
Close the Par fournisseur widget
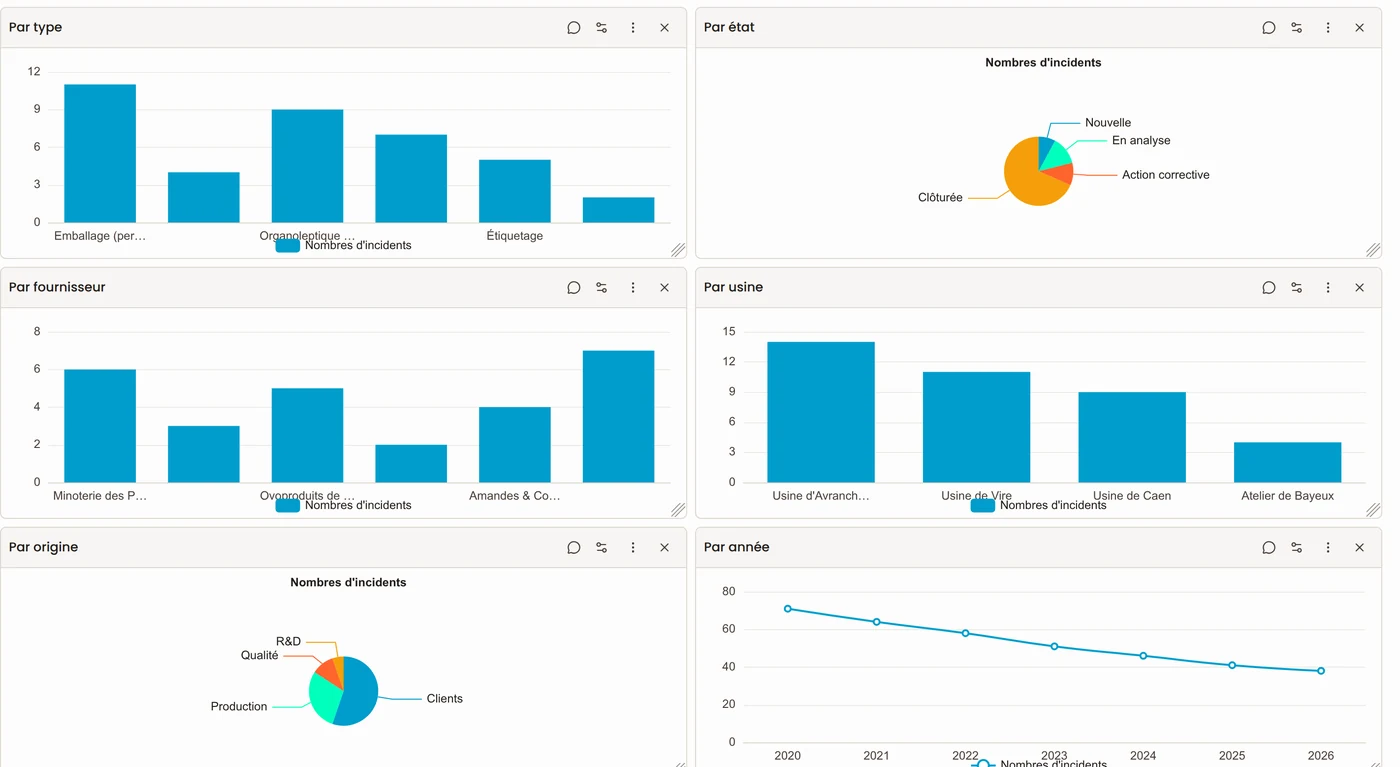(x=664, y=288)
